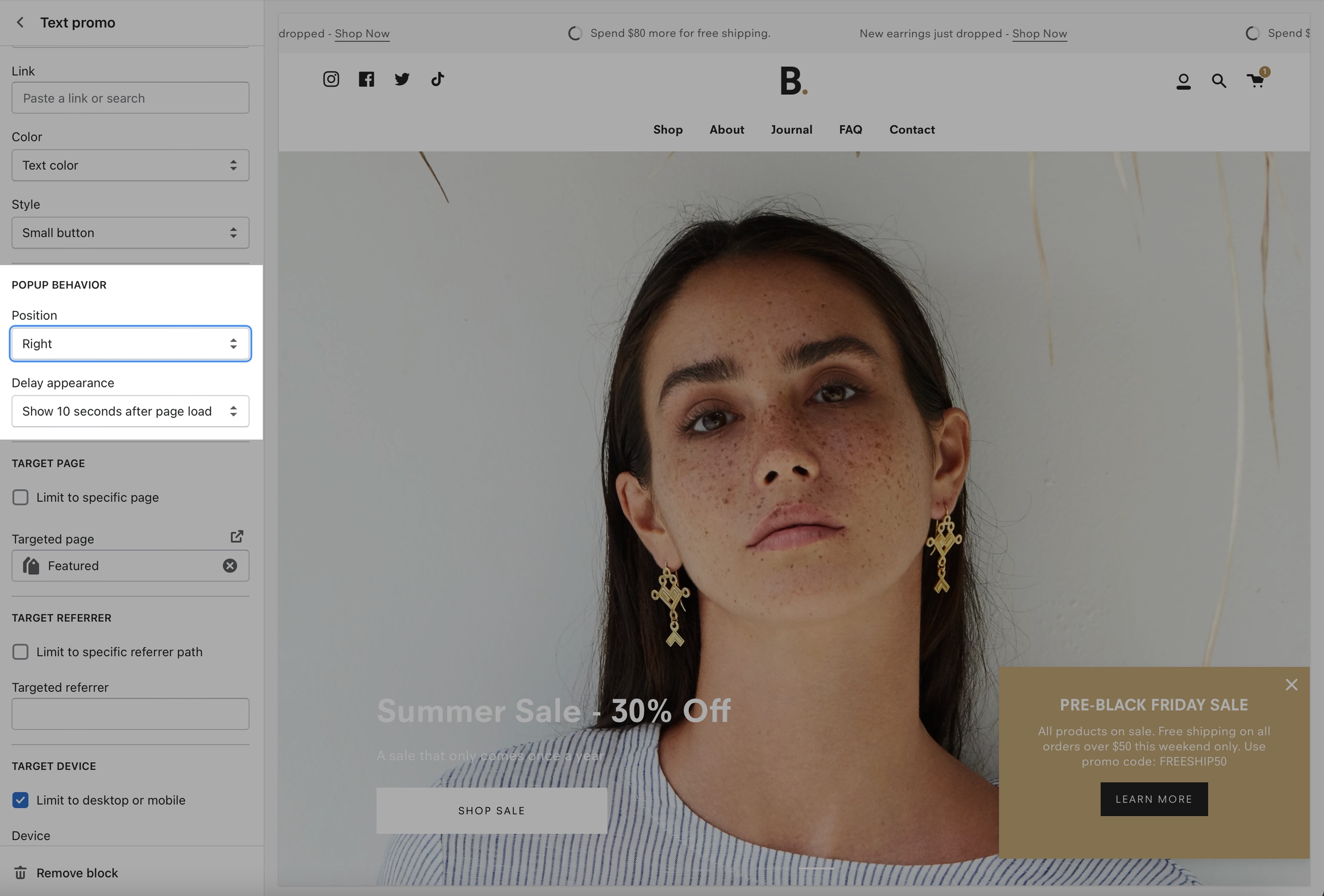Open the Style dropdown showing Small button
This screenshot has width=1324, height=896.
coord(130,233)
